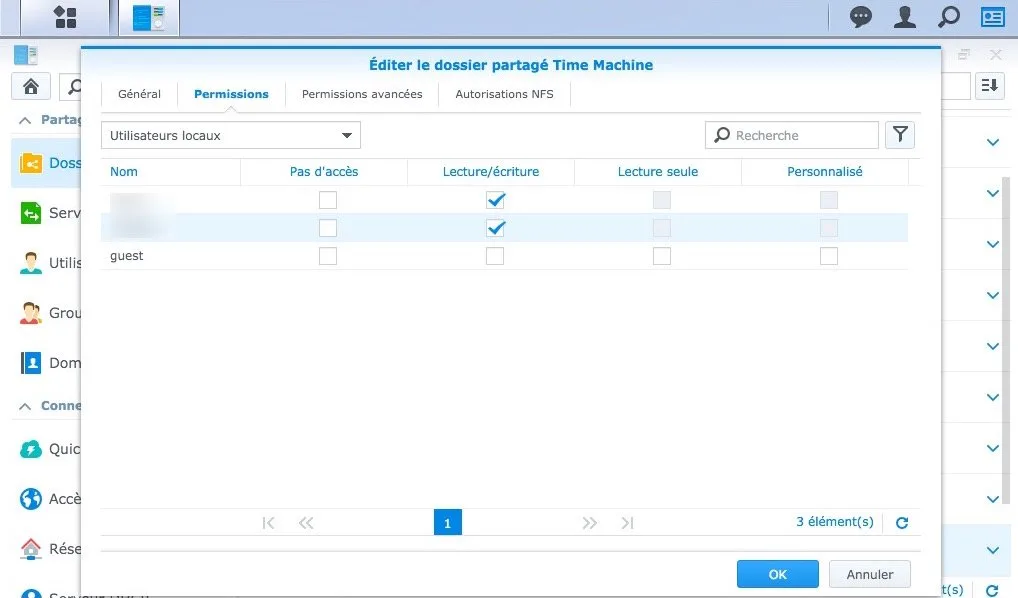Check Pas d'accès for the first user
This screenshot has width=1018, height=598.
(328, 200)
